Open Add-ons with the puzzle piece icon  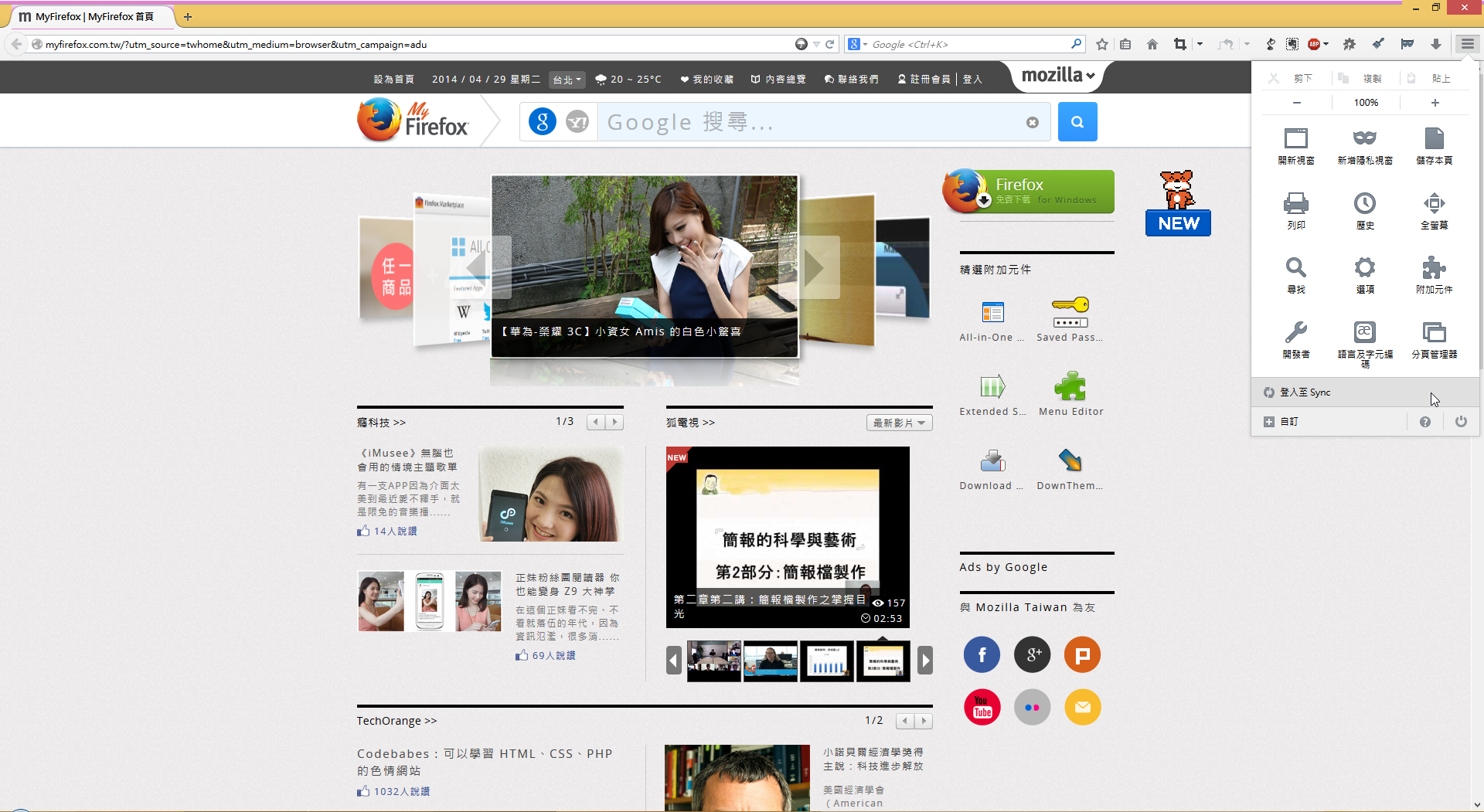coord(1434,274)
